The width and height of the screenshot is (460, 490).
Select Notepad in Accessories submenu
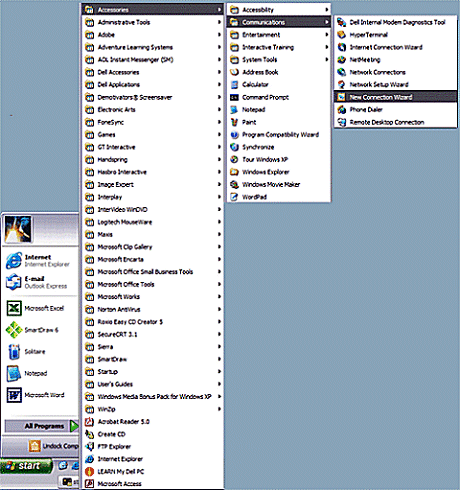click(279, 110)
